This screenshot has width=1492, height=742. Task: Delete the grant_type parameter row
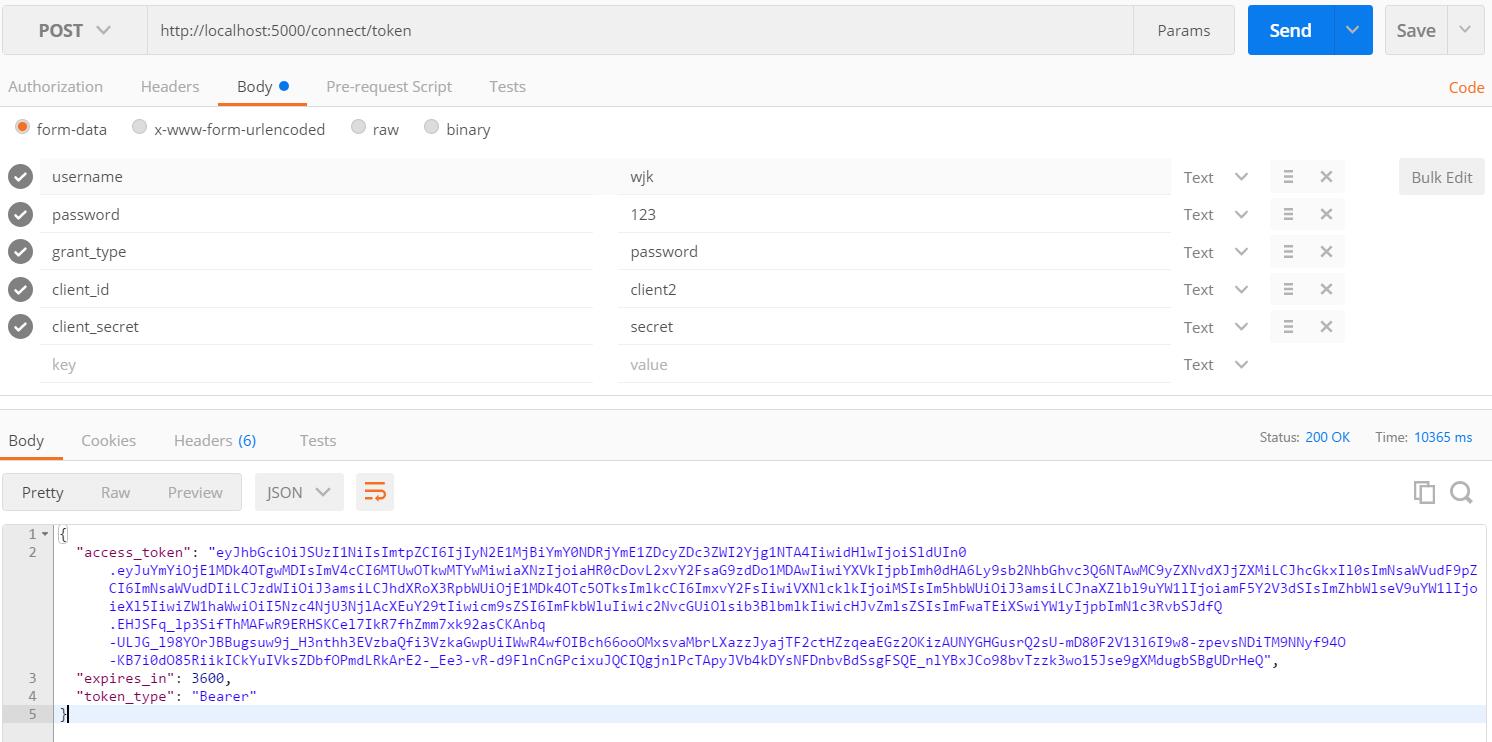[x=1326, y=251]
